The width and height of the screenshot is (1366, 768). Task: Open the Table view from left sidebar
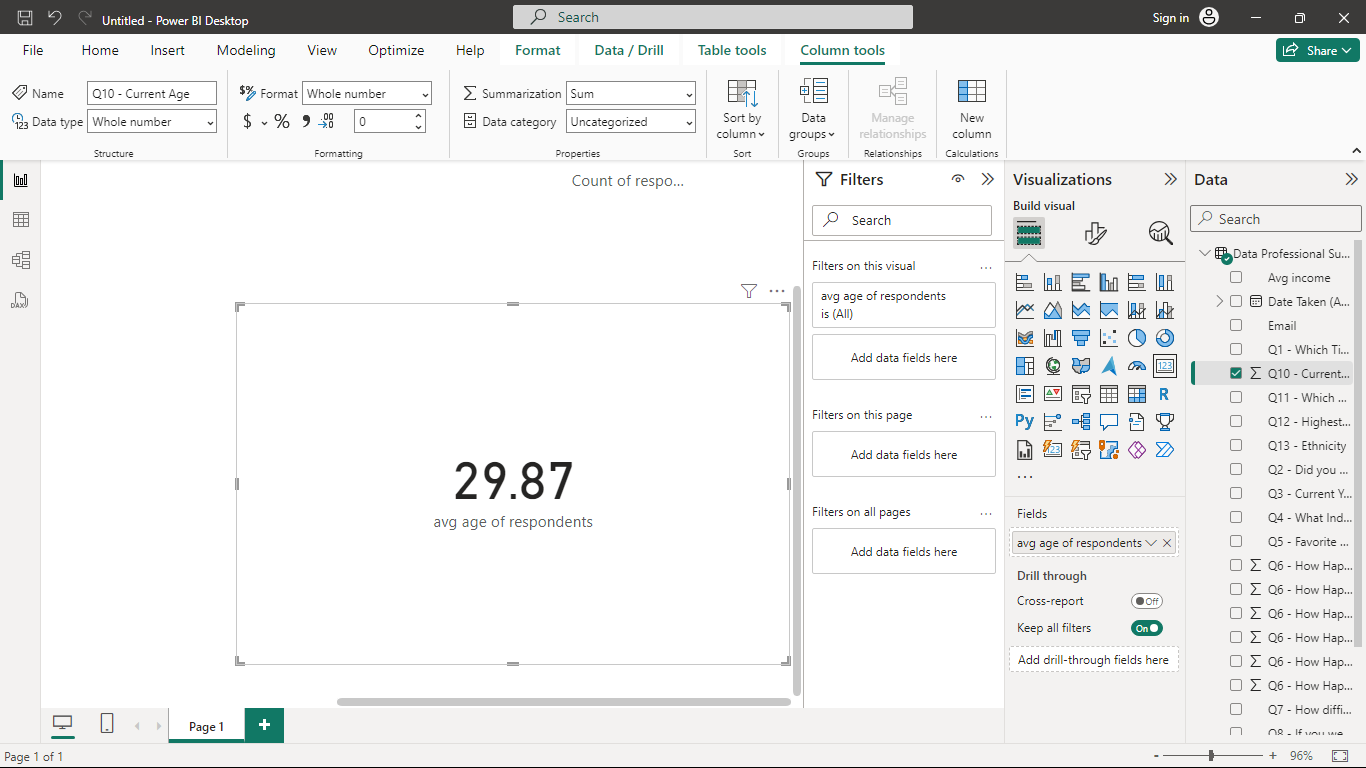pos(20,220)
